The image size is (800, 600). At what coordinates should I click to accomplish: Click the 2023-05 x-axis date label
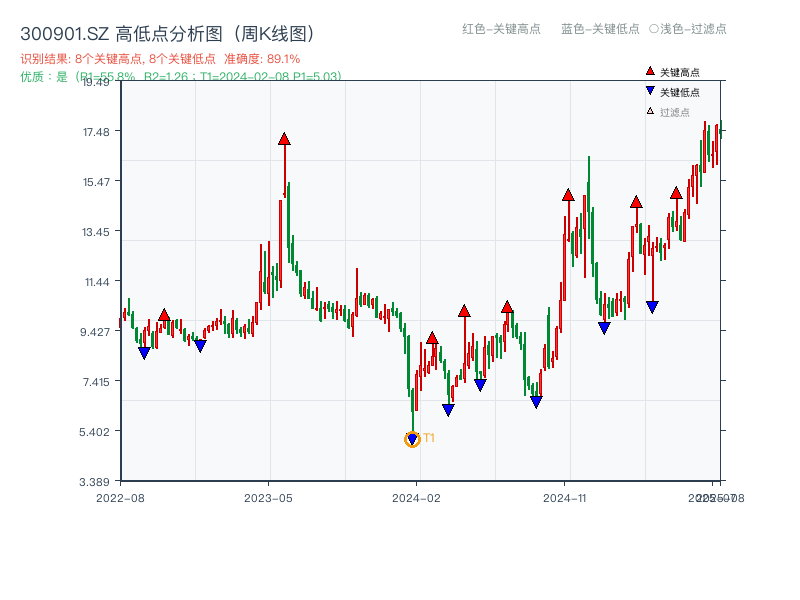[x=268, y=498]
